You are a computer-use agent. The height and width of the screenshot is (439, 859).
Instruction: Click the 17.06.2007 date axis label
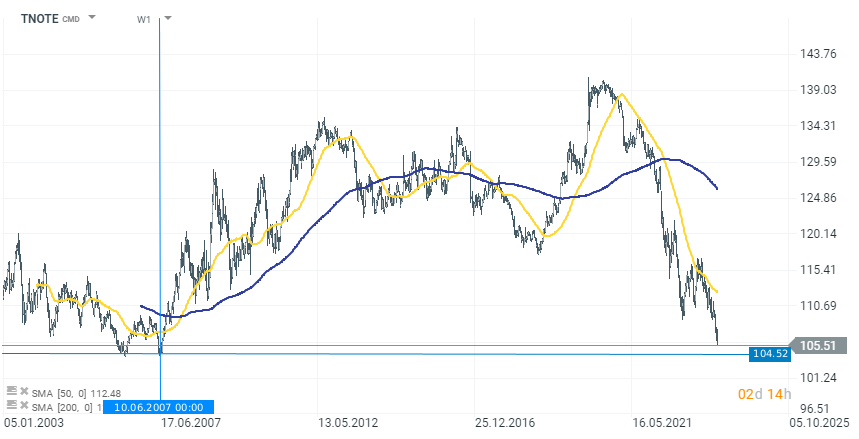(x=191, y=423)
